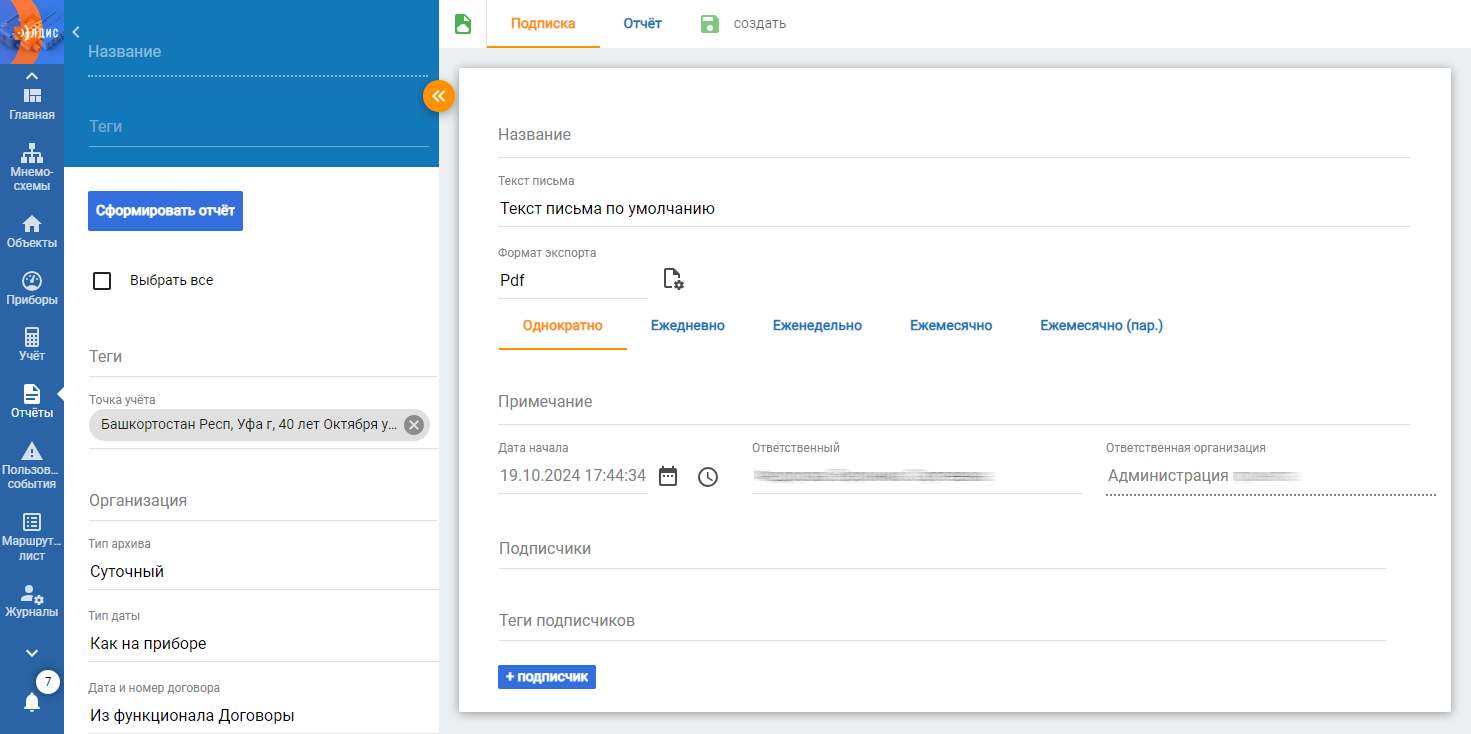Screen dimensions: 1471x734
Task: Click the back arrow at top of blue panel
Action: click(76, 32)
